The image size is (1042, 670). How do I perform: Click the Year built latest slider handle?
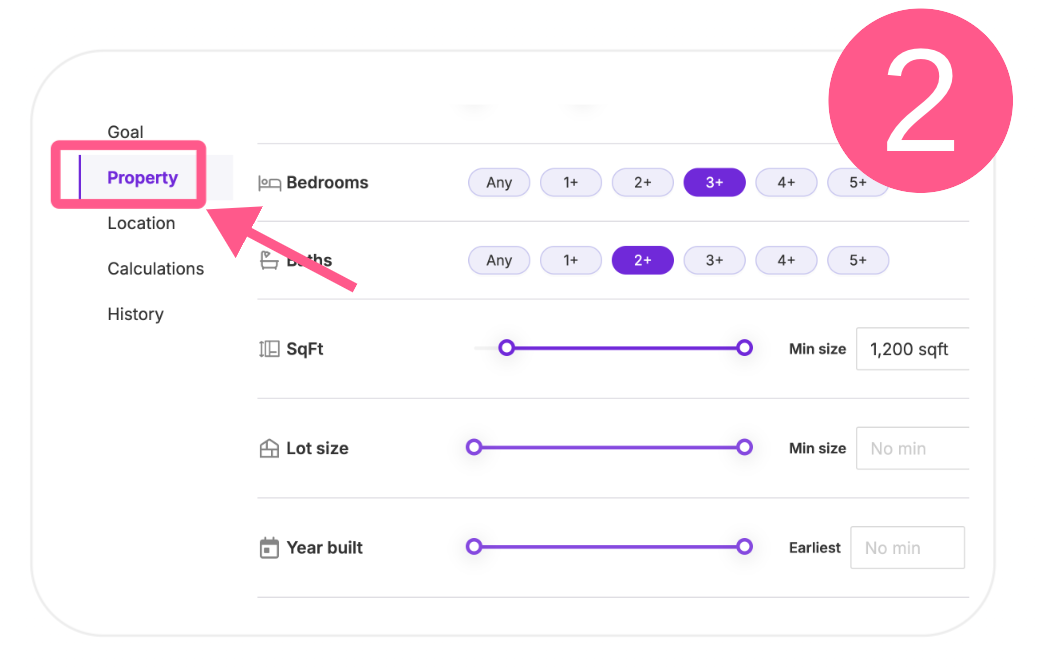coord(744,546)
